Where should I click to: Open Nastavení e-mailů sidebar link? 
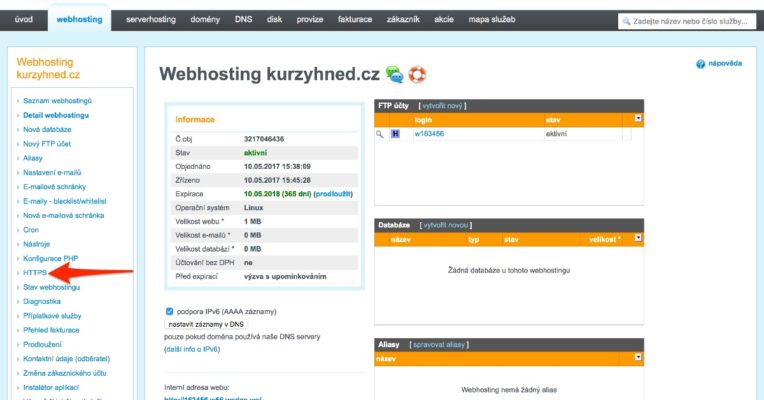pyautogui.click(x=52, y=172)
